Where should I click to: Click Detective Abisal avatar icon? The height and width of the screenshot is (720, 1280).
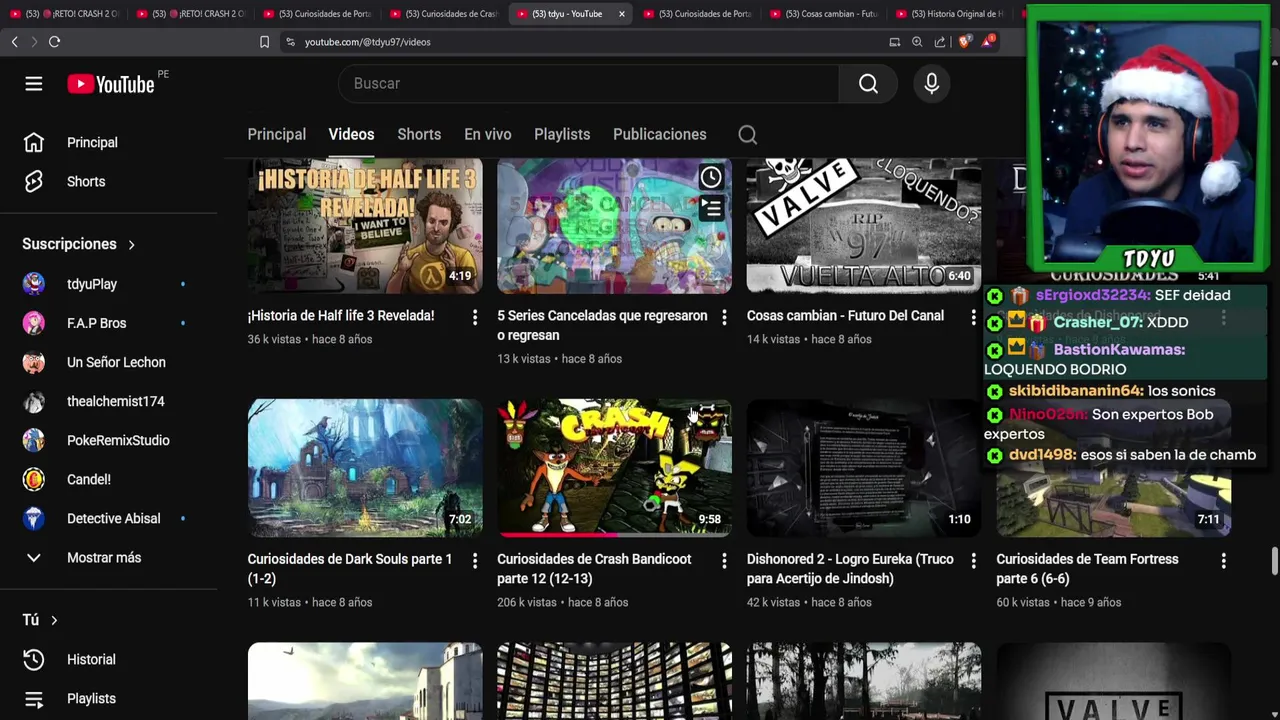point(34,518)
